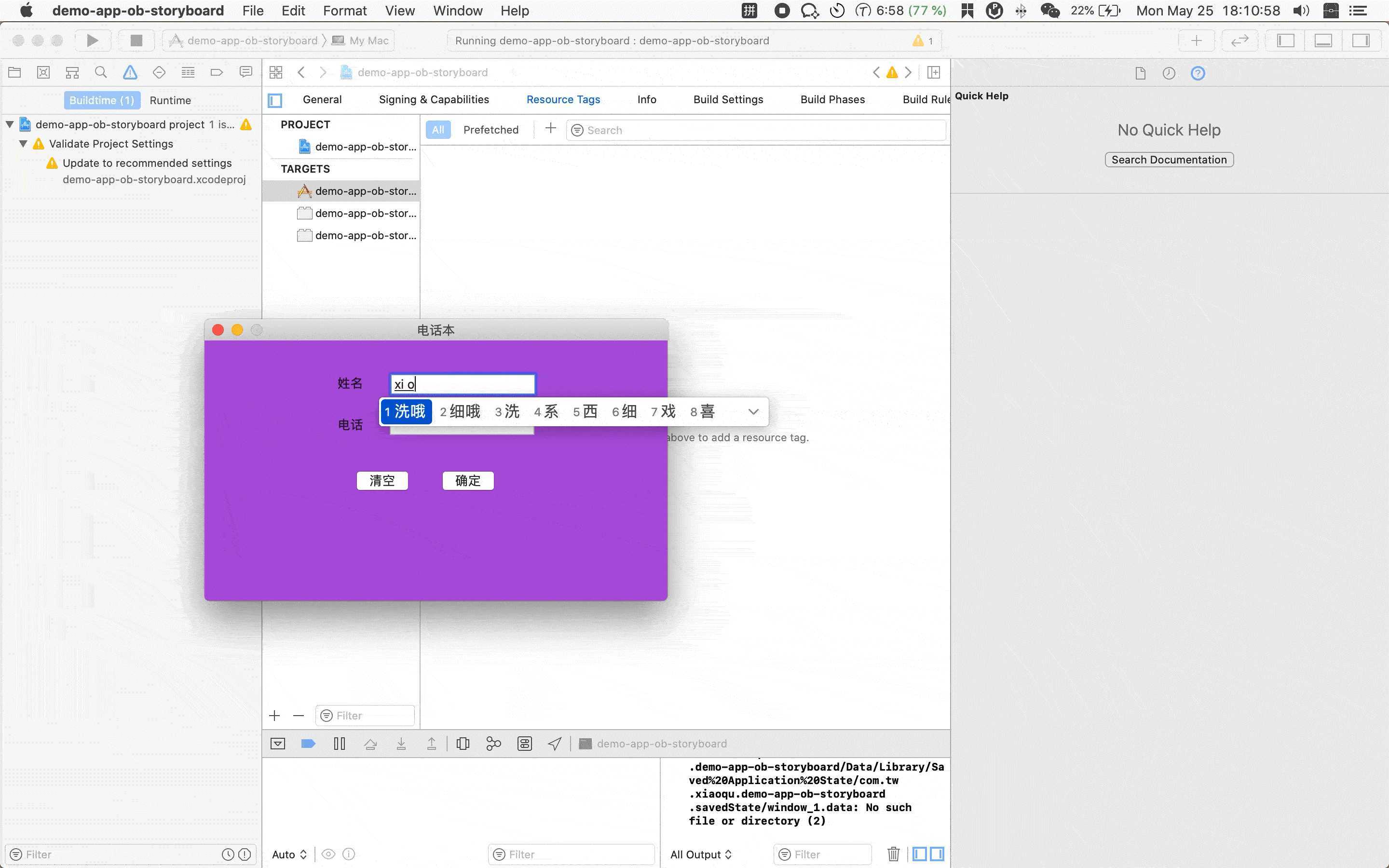
Task: Click the resource tags Search field
Action: [x=755, y=130]
